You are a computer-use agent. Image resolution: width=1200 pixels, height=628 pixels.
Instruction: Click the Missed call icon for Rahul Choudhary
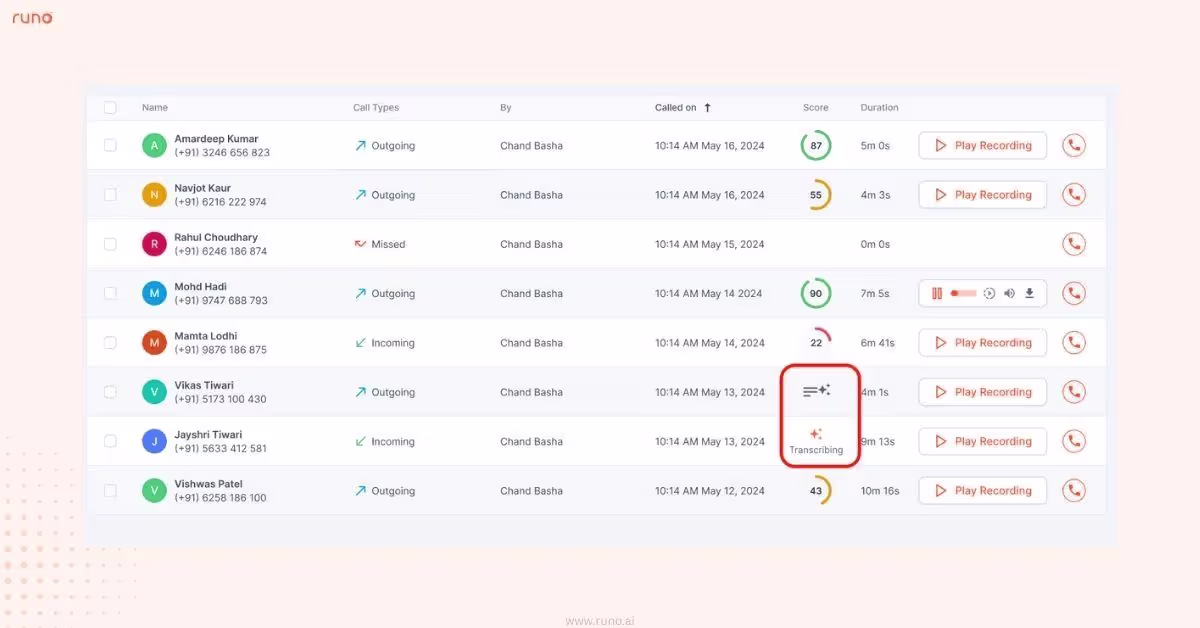click(361, 243)
